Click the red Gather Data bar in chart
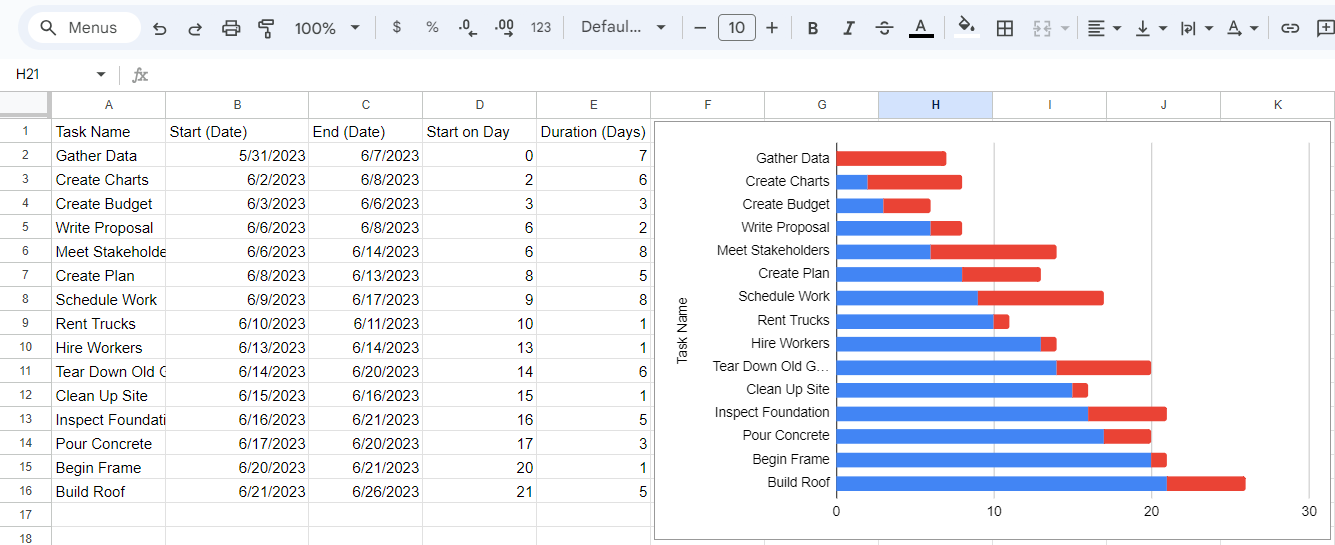 [x=891, y=158]
